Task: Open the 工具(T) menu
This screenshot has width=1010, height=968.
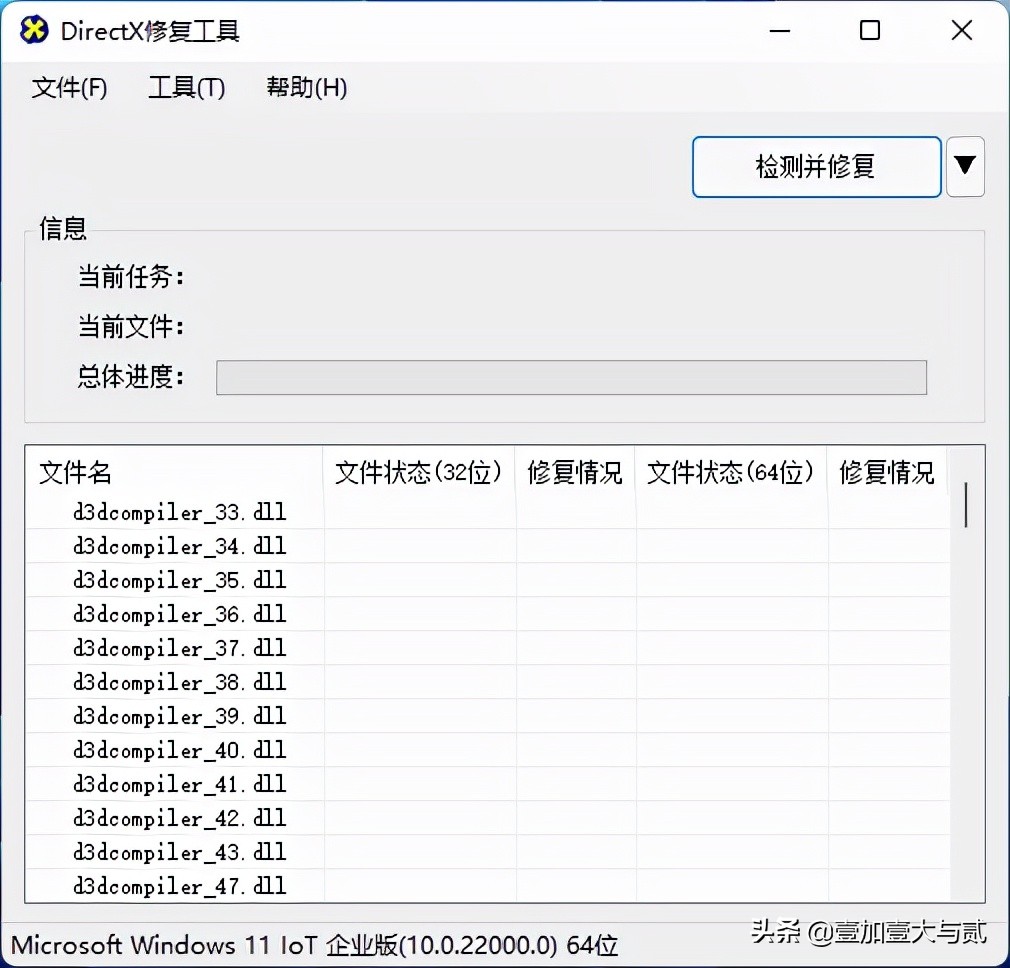Action: coord(186,88)
